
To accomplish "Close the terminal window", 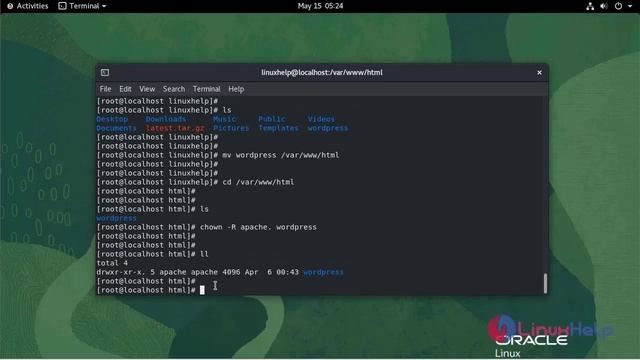I will [x=539, y=72].
